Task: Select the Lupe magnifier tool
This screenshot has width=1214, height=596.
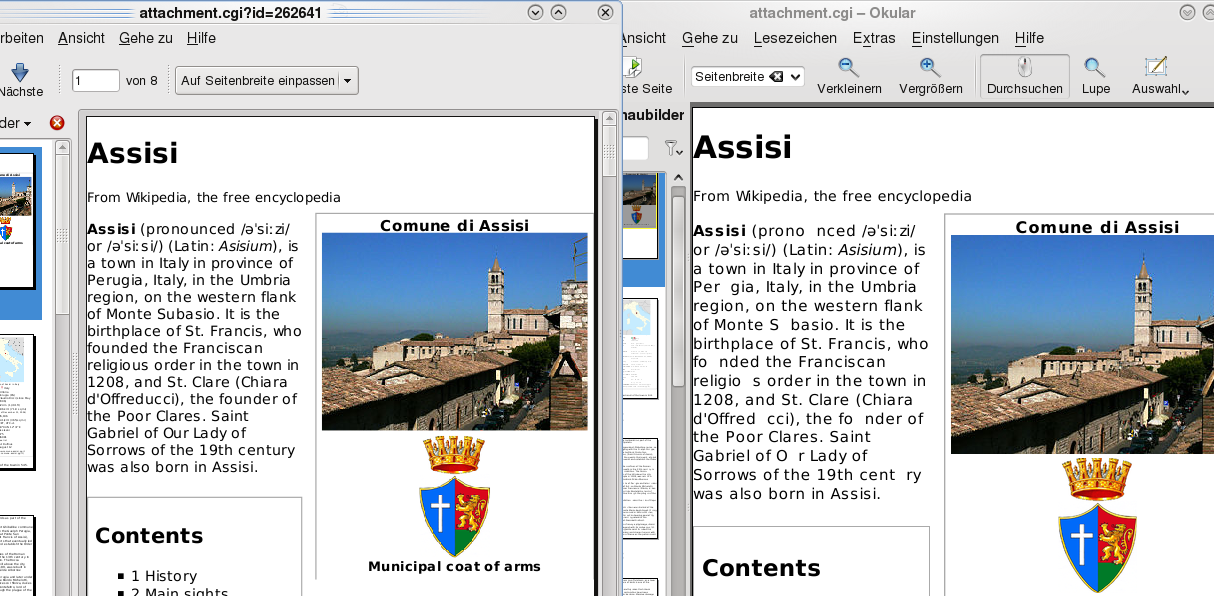Action: (1095, 68)
